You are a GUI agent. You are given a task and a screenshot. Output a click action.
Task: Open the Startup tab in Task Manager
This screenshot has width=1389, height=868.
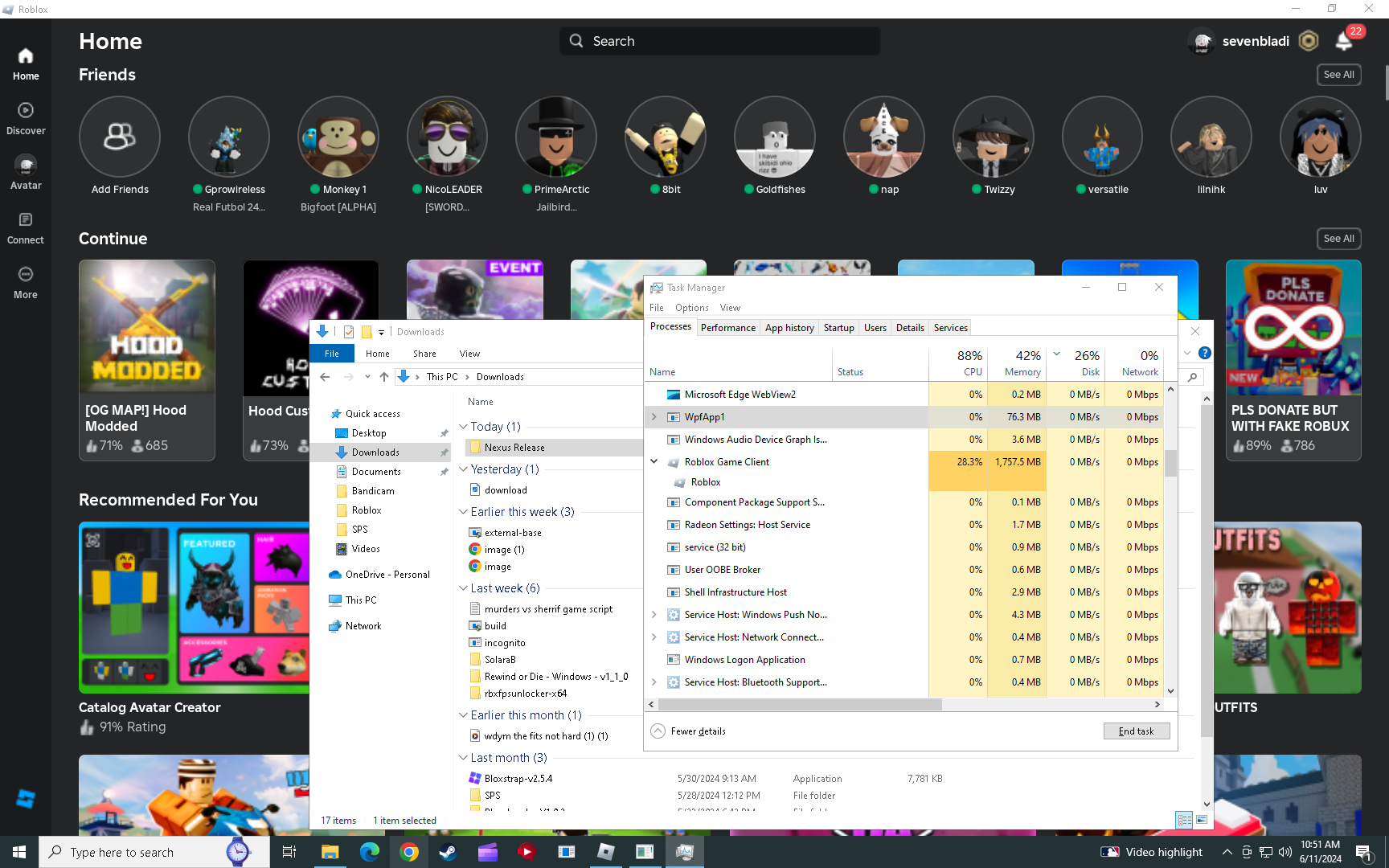click(838, 328)
